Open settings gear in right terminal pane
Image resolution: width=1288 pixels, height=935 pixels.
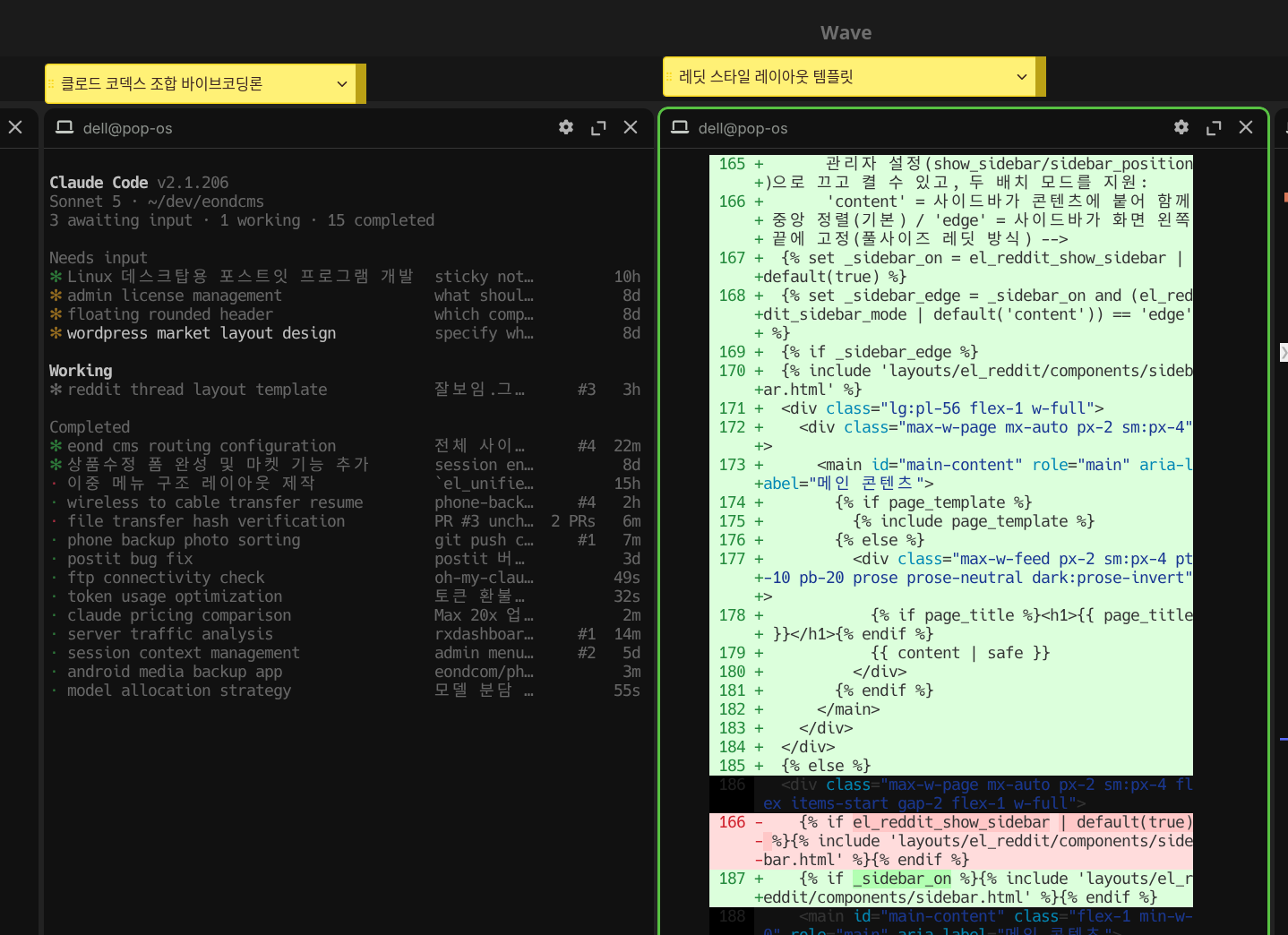tap(1181, 127)
